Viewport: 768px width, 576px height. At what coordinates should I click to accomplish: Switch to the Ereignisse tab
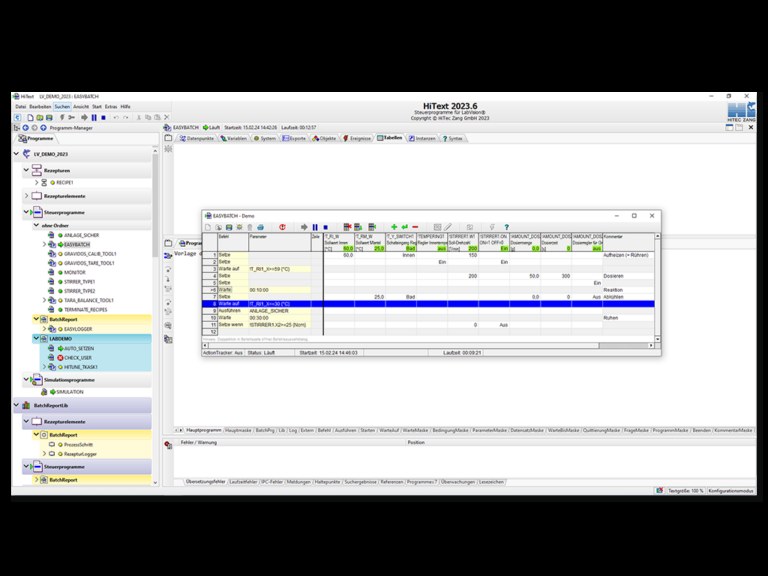357,139
